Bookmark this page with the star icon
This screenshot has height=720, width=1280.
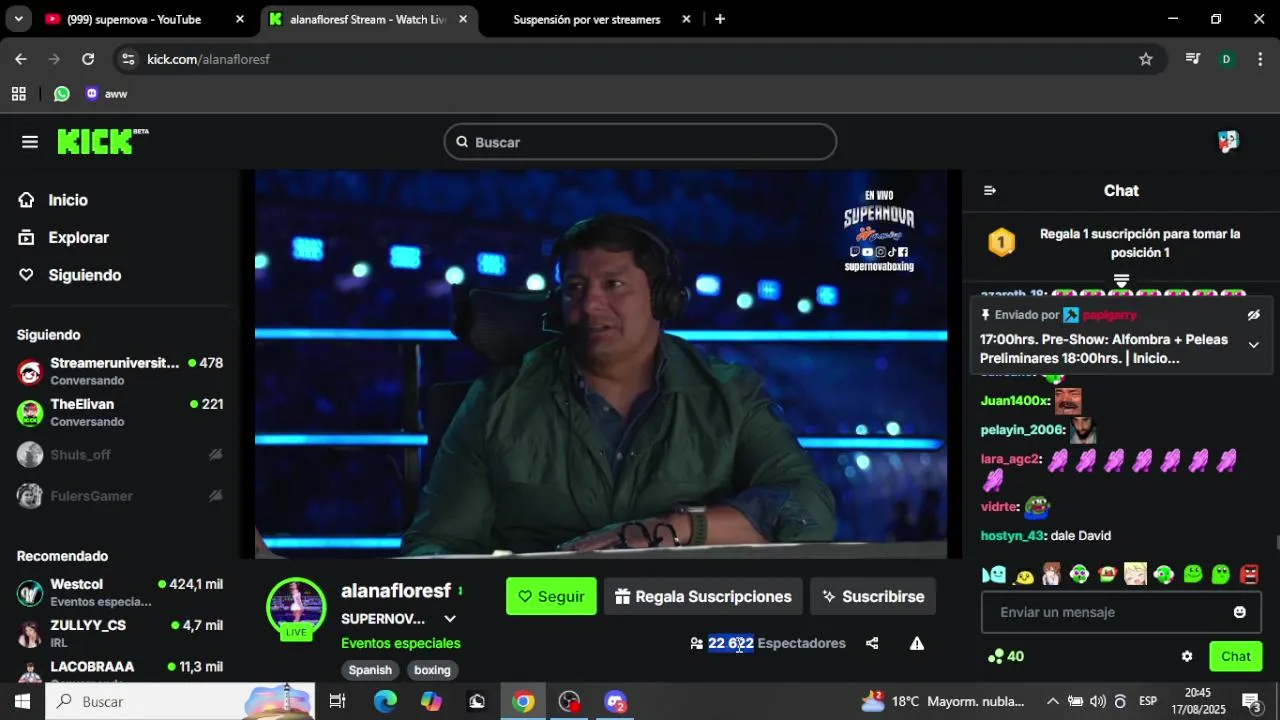click(x=1146, y=59)
